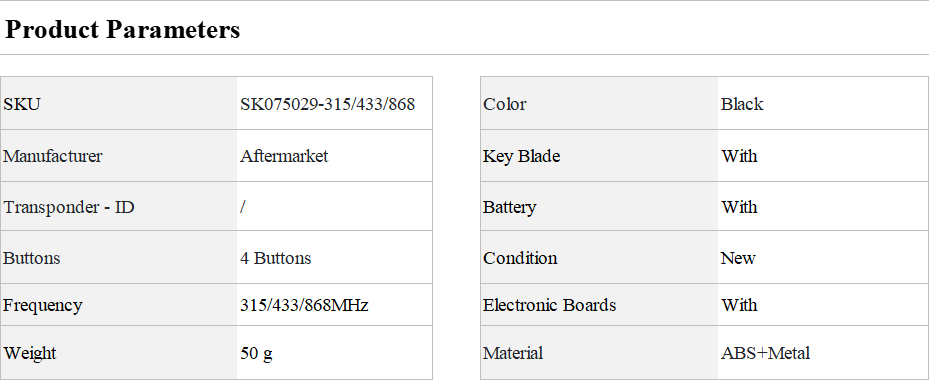Image resolution: width=929 pixels, height=380 pixels.
Task: Click the Battery label cell
Action: click(600, 206)
